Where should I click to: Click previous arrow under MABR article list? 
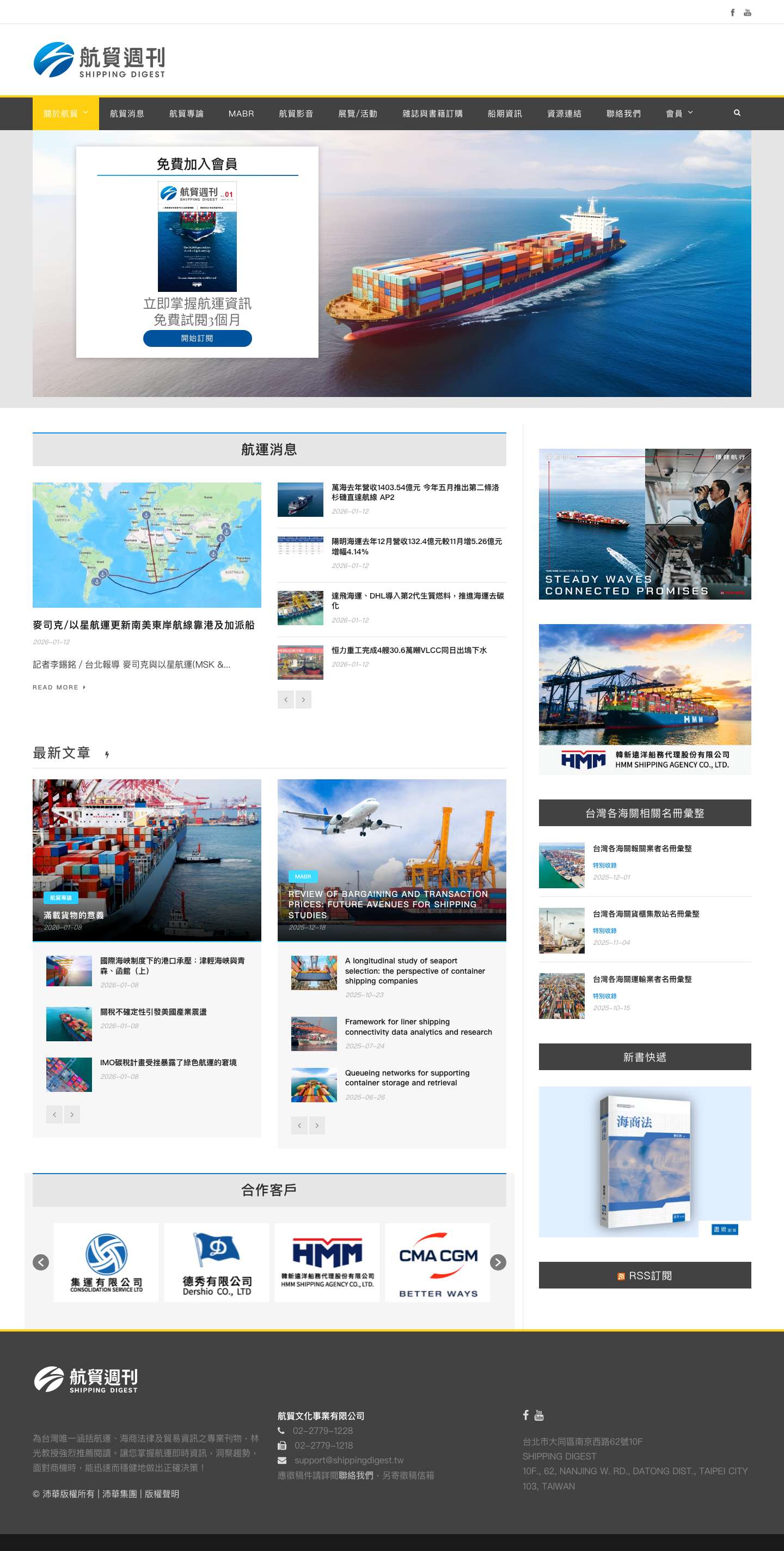[x=299, y=1125]
